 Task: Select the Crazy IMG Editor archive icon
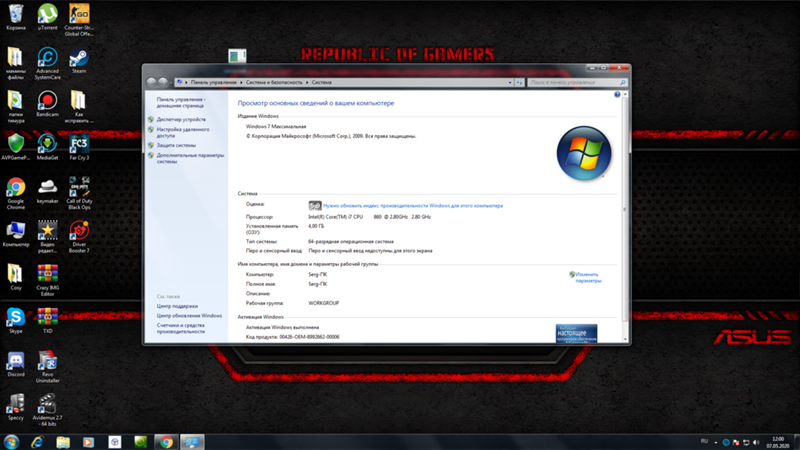47,280
